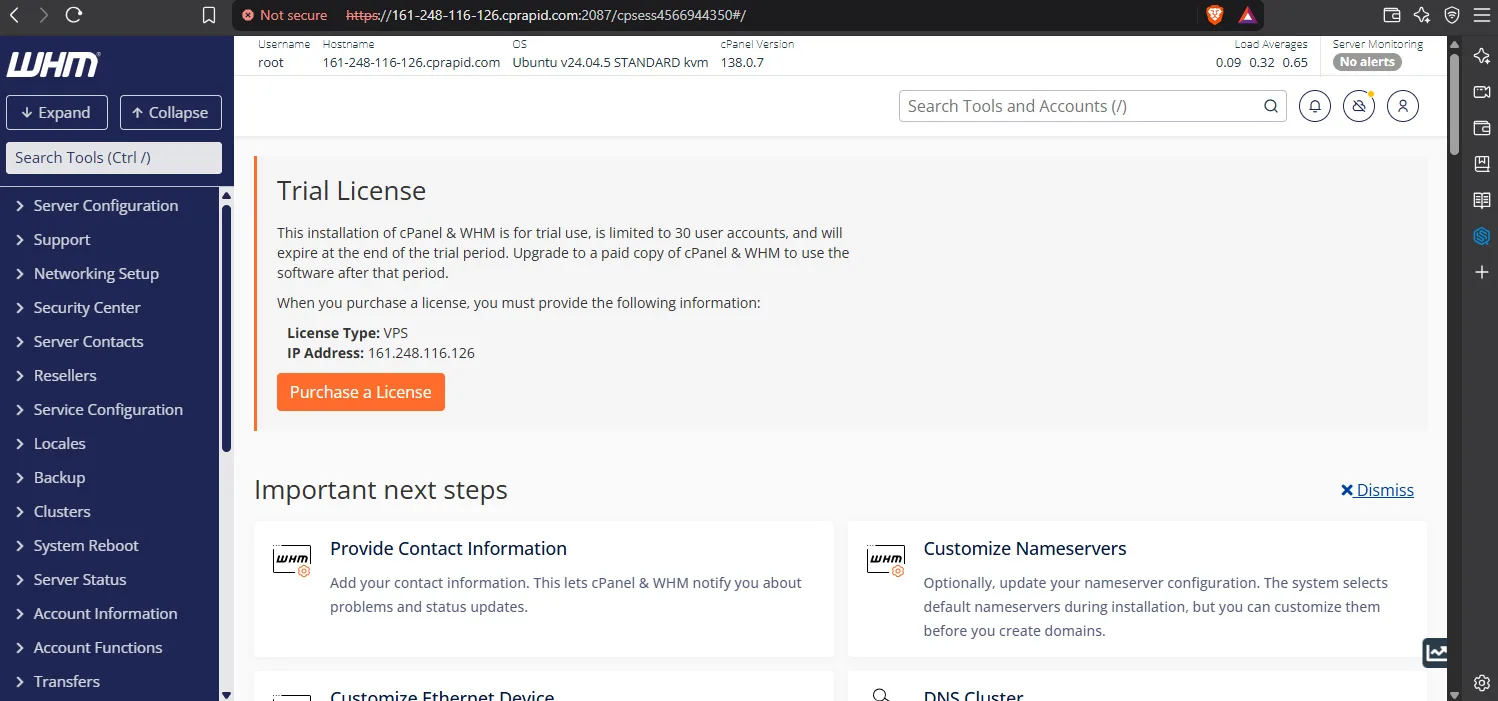Open the Customize Nameservers card
Viewport: 1498px width, 701px height.
coord(1137,589)
